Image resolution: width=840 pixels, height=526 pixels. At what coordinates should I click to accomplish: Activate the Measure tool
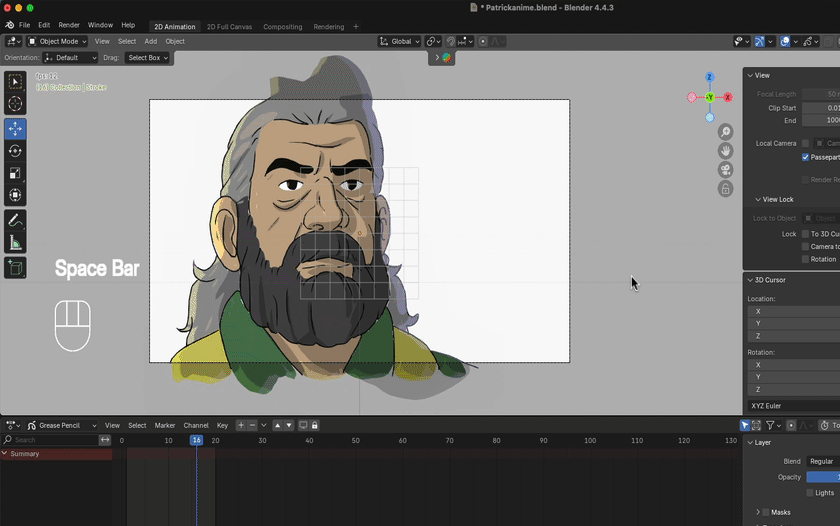tap(15, 242)
